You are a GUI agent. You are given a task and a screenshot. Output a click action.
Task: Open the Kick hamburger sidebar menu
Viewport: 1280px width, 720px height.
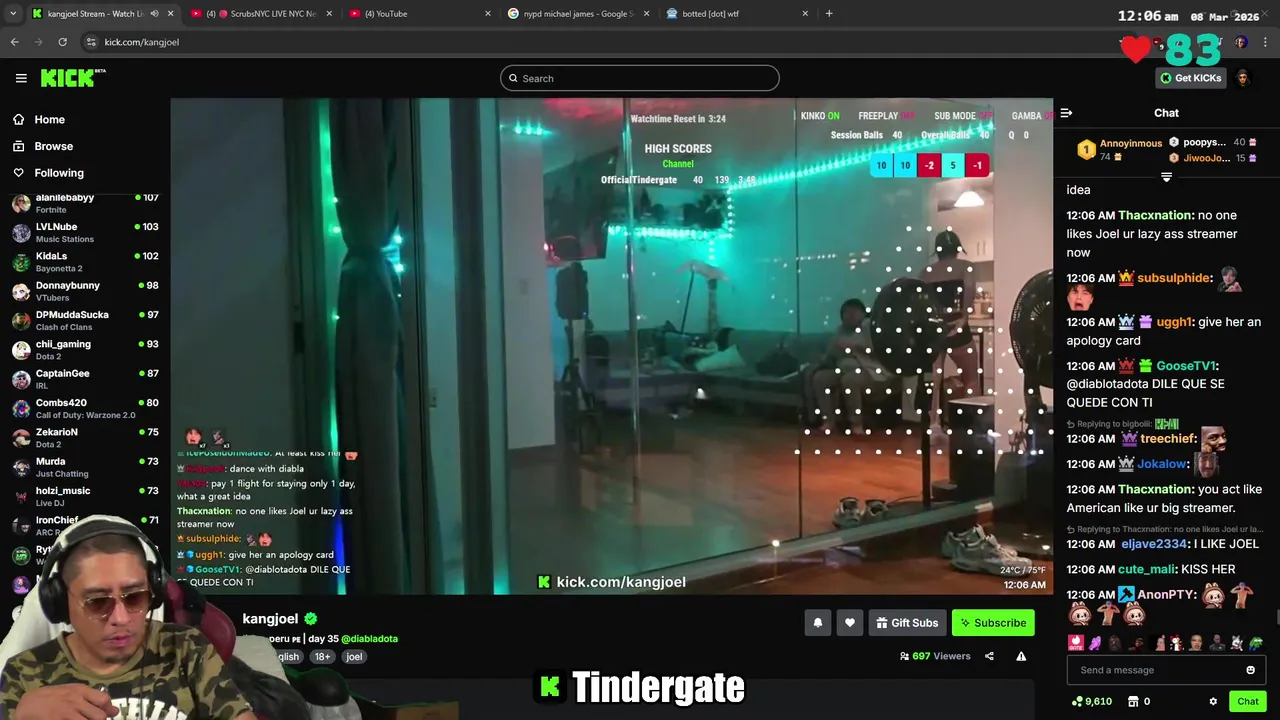[x=21, y=78]
